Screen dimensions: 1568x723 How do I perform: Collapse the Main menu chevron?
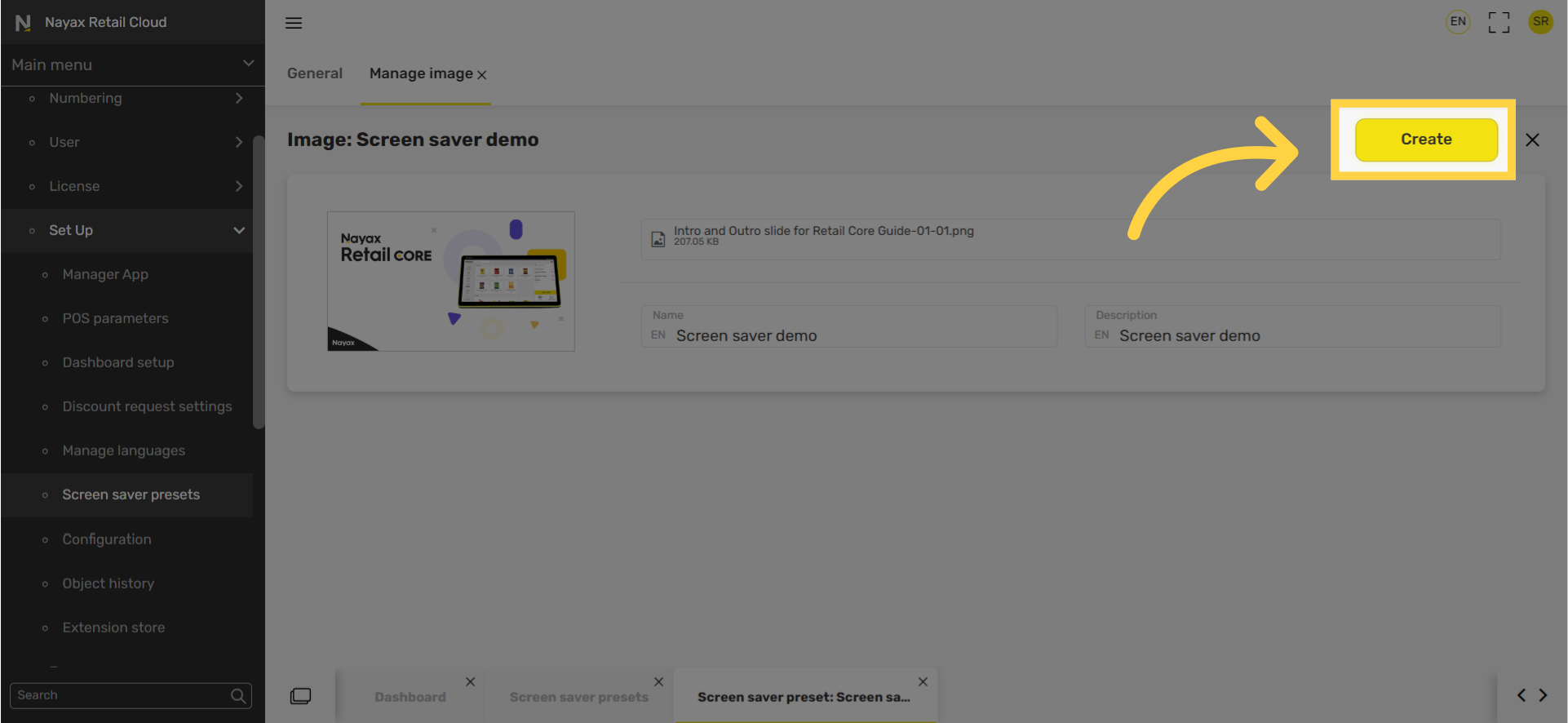[249, 64]
